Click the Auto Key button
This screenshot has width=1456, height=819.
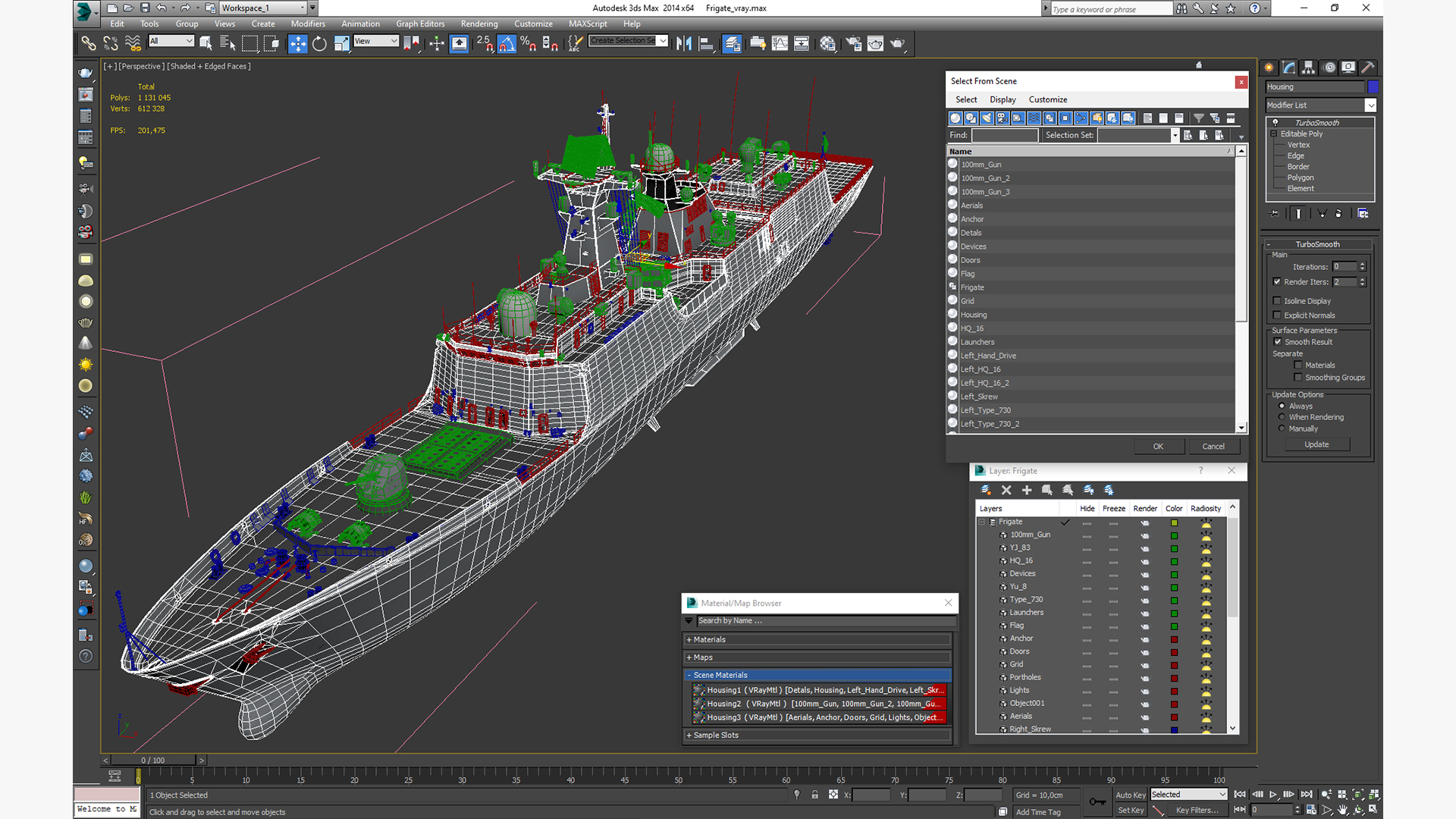[1130, 795]
